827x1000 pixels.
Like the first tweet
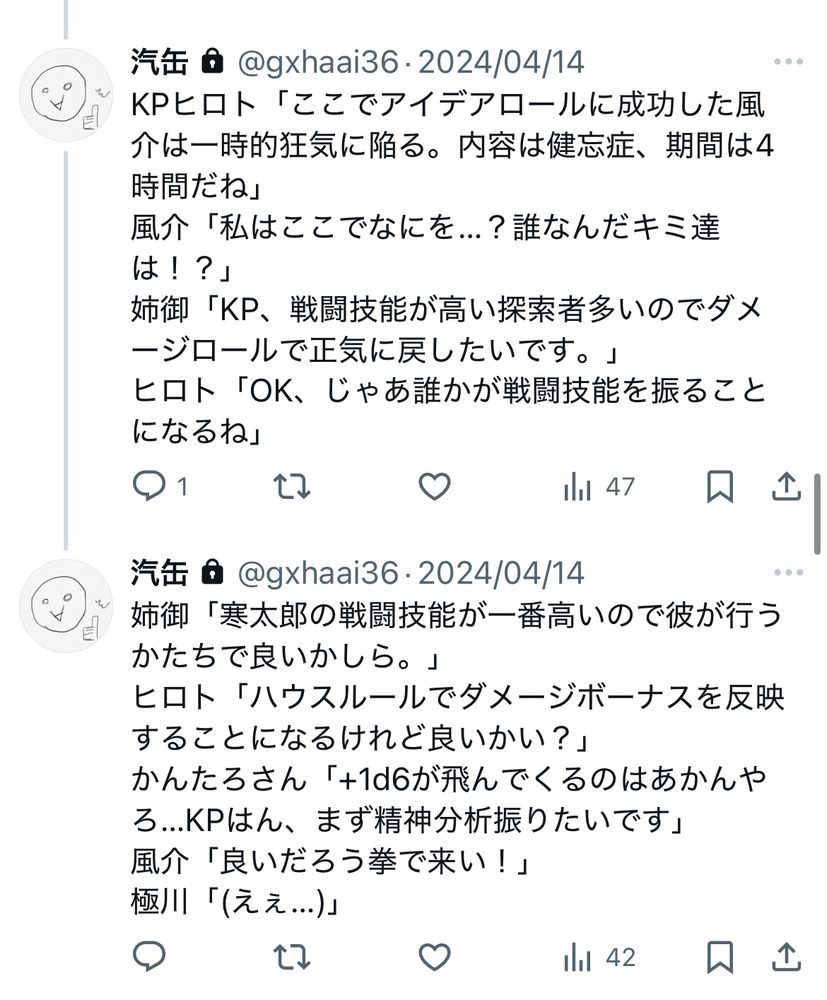click(434, 487)
